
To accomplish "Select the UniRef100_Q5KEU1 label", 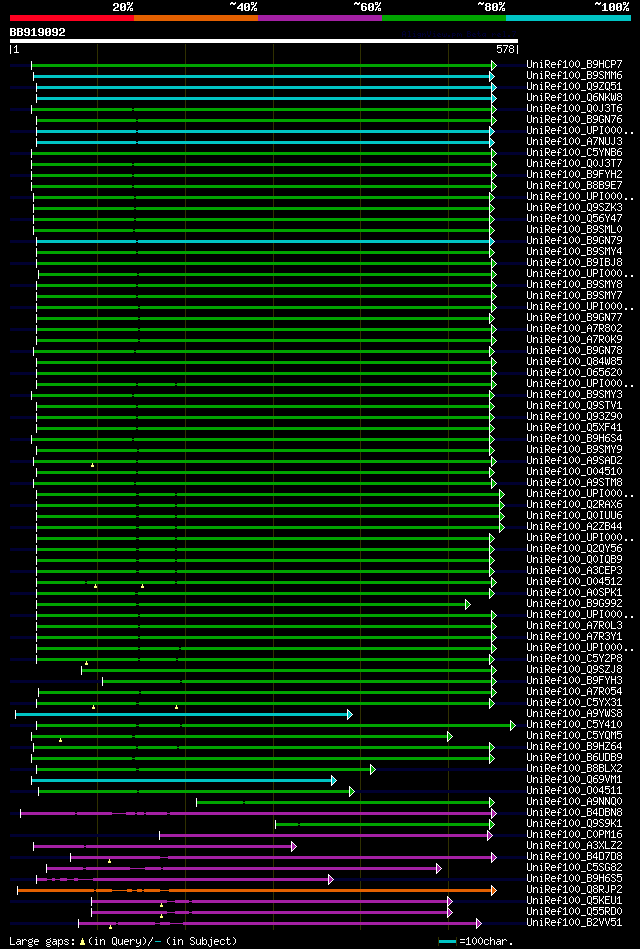I will point(575,901).
